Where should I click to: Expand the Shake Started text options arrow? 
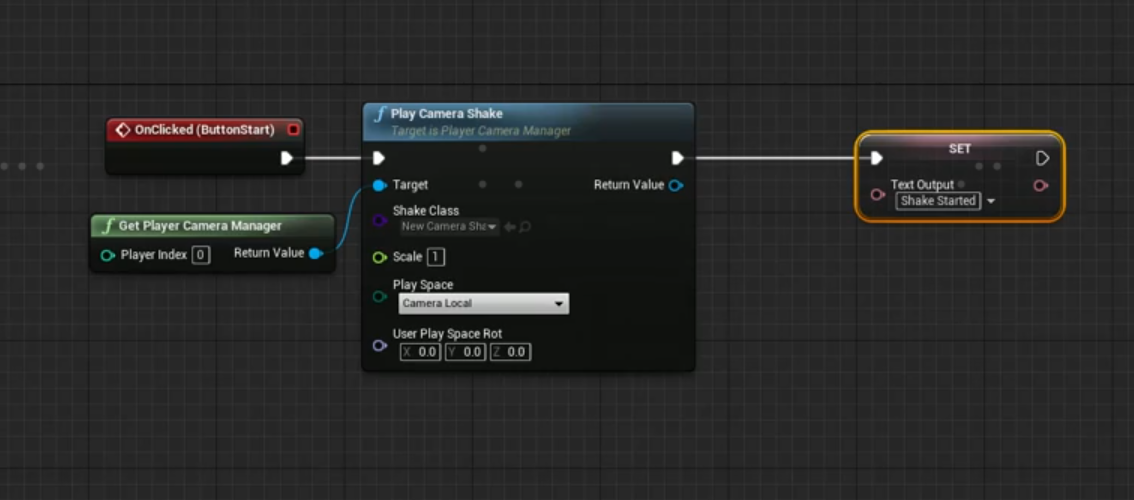(990, 201)
